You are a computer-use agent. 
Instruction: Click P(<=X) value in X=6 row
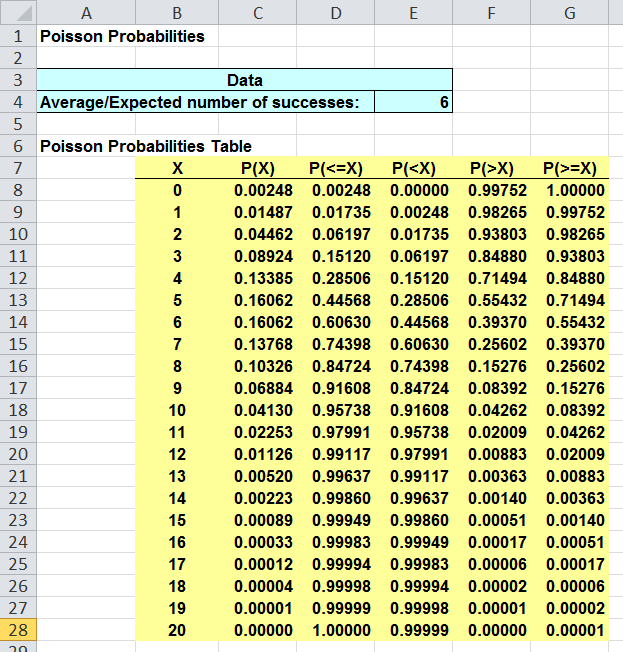click(x=336, y=322)
